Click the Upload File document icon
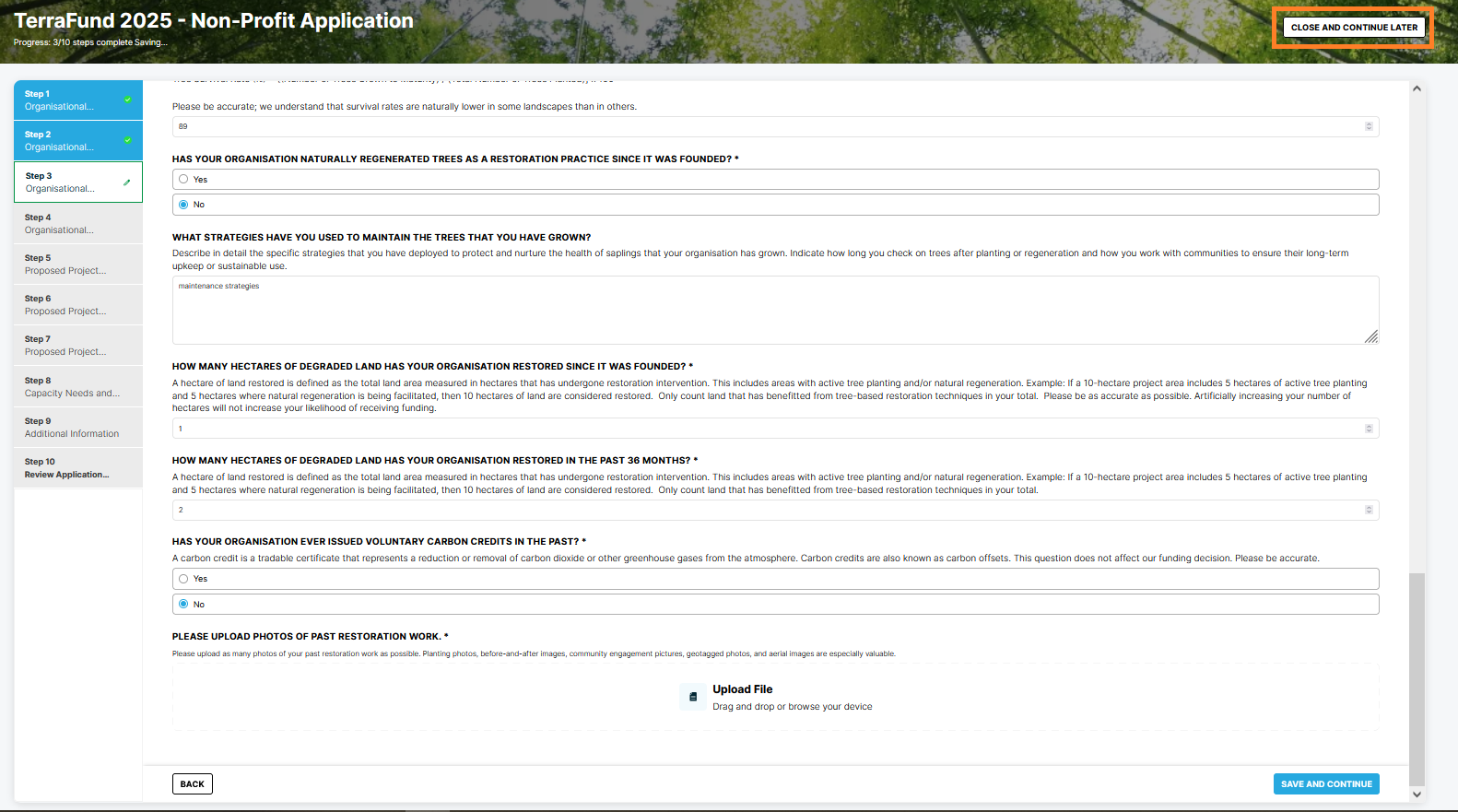 693,697
